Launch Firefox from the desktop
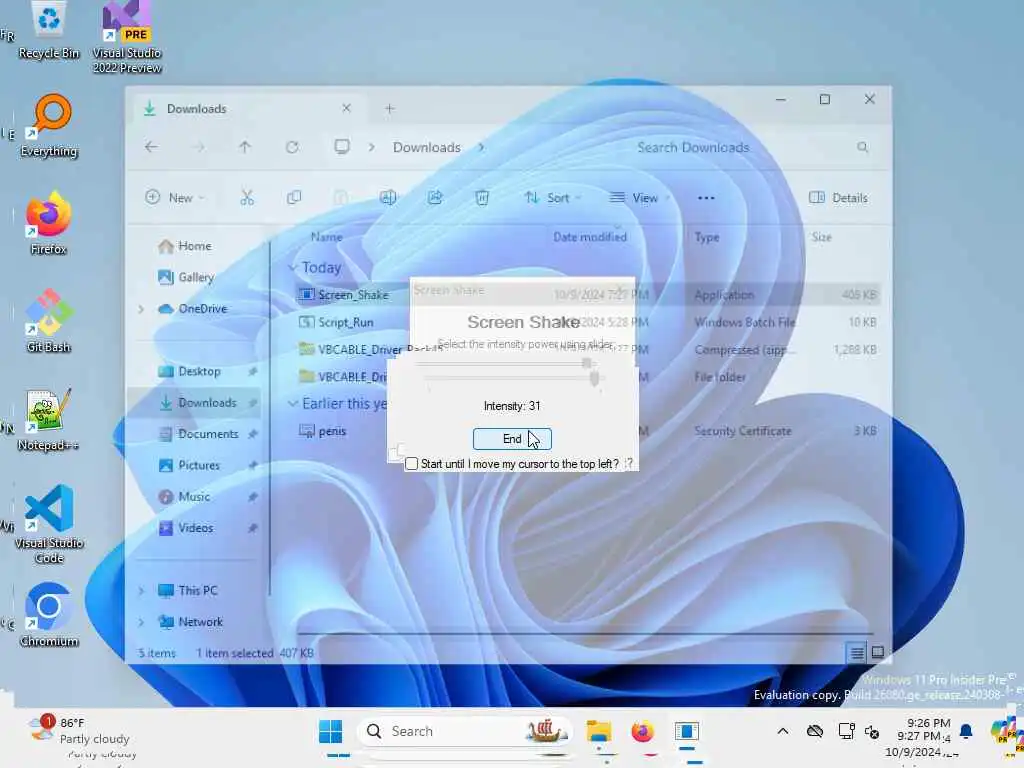 (48, 223)
